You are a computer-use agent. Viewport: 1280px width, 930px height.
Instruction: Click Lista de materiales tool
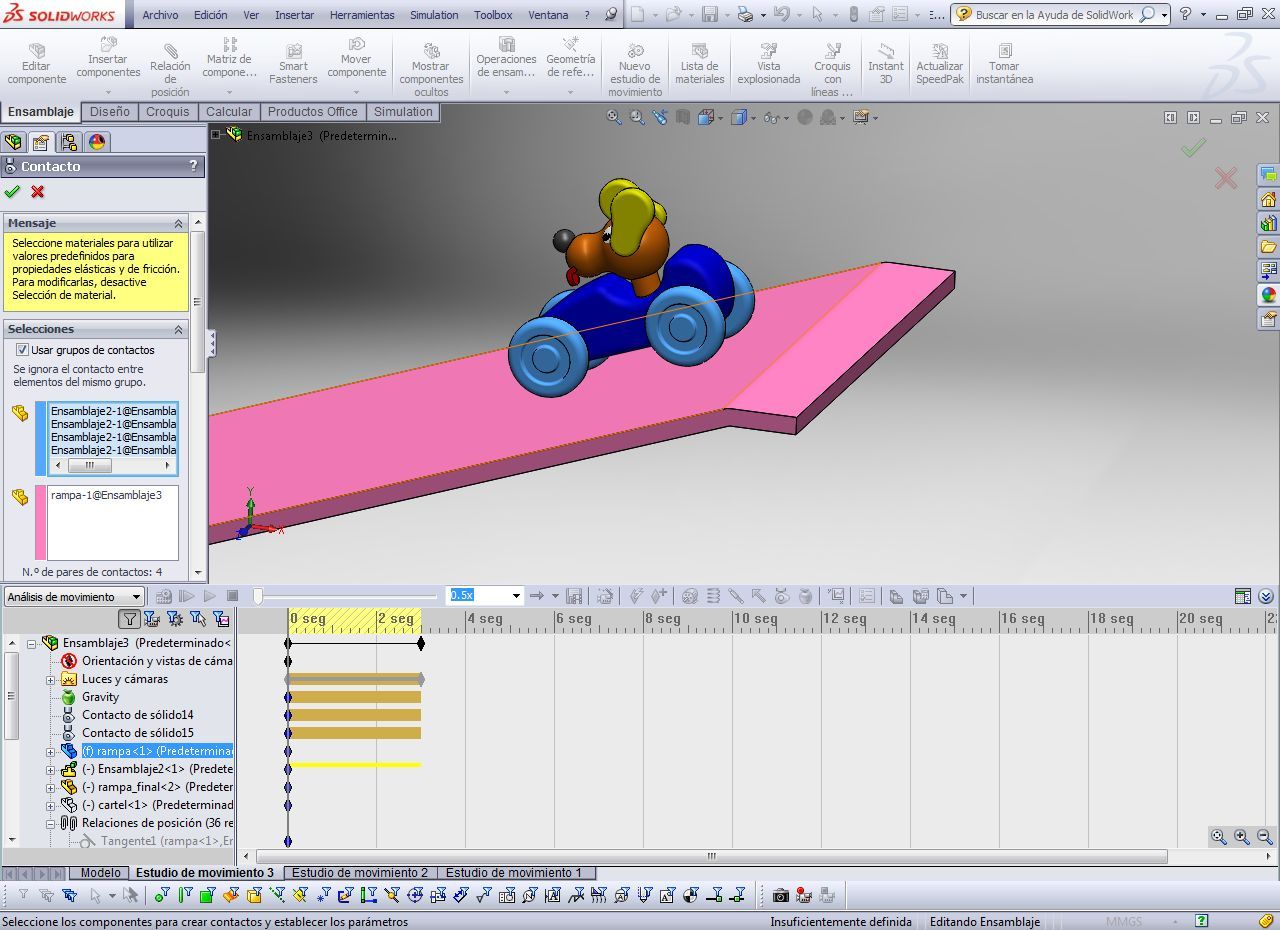(700, 64)
